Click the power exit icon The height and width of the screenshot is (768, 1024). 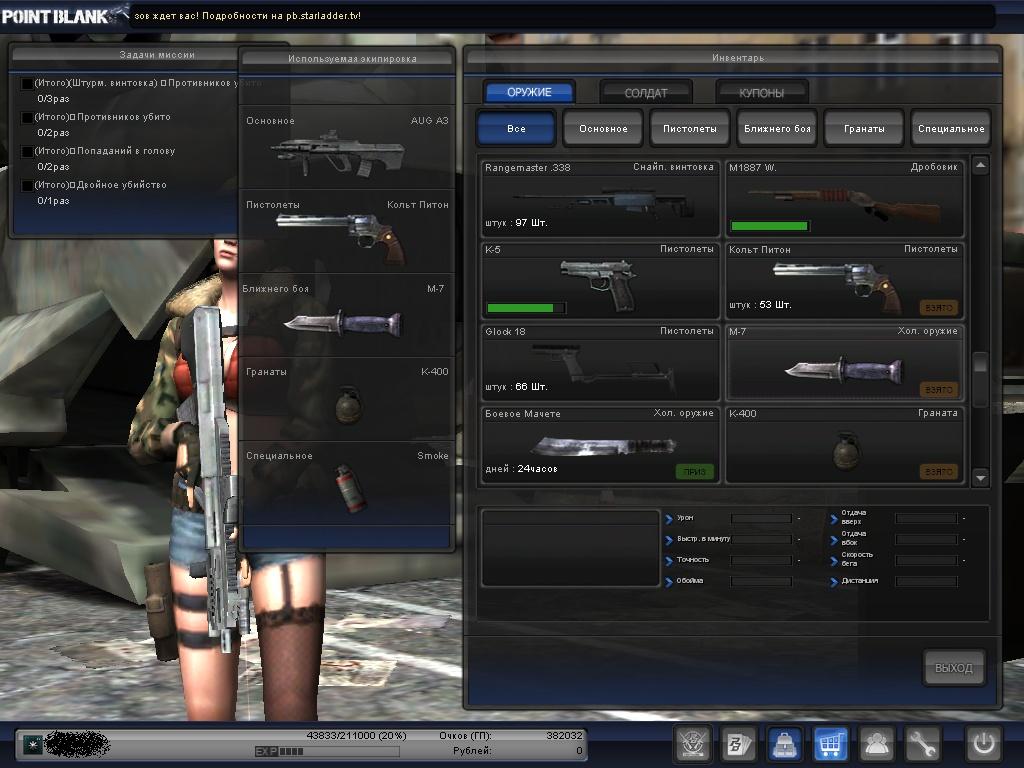[984, 744]
